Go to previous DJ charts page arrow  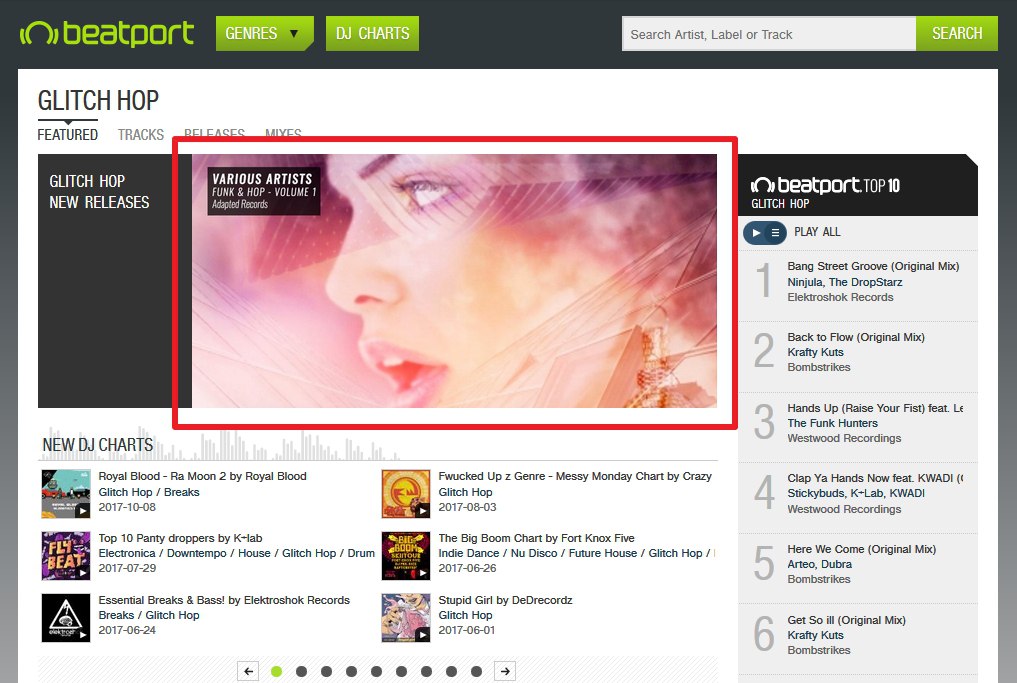click(249, 671)
